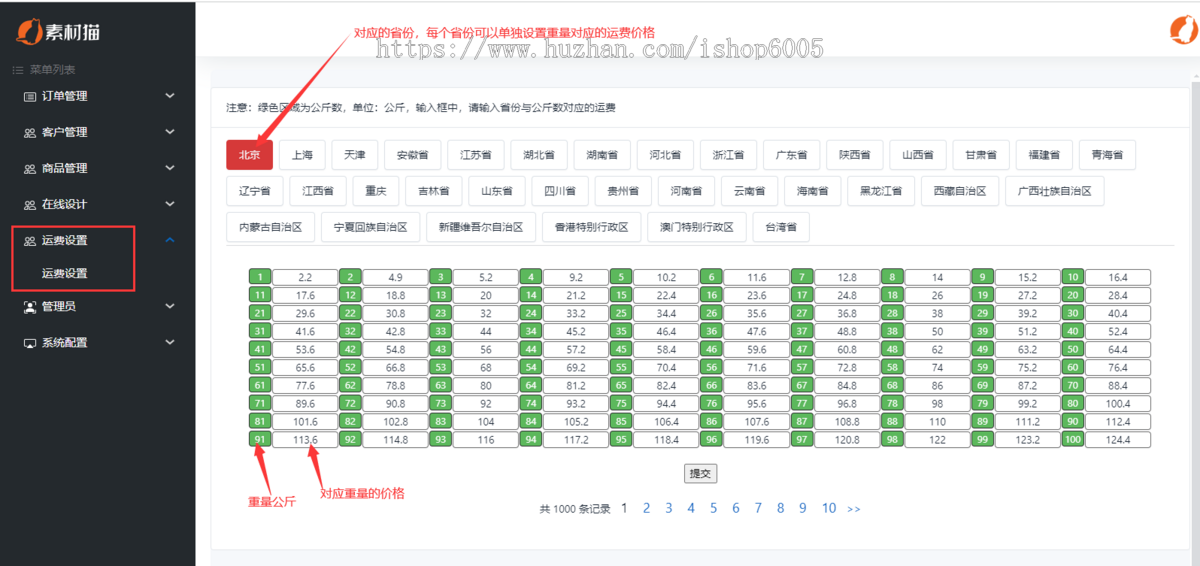This screenshot has width=1200, height=566.
Task: Click the 素材猫 logo in sidebar
Action: point(57,31)
